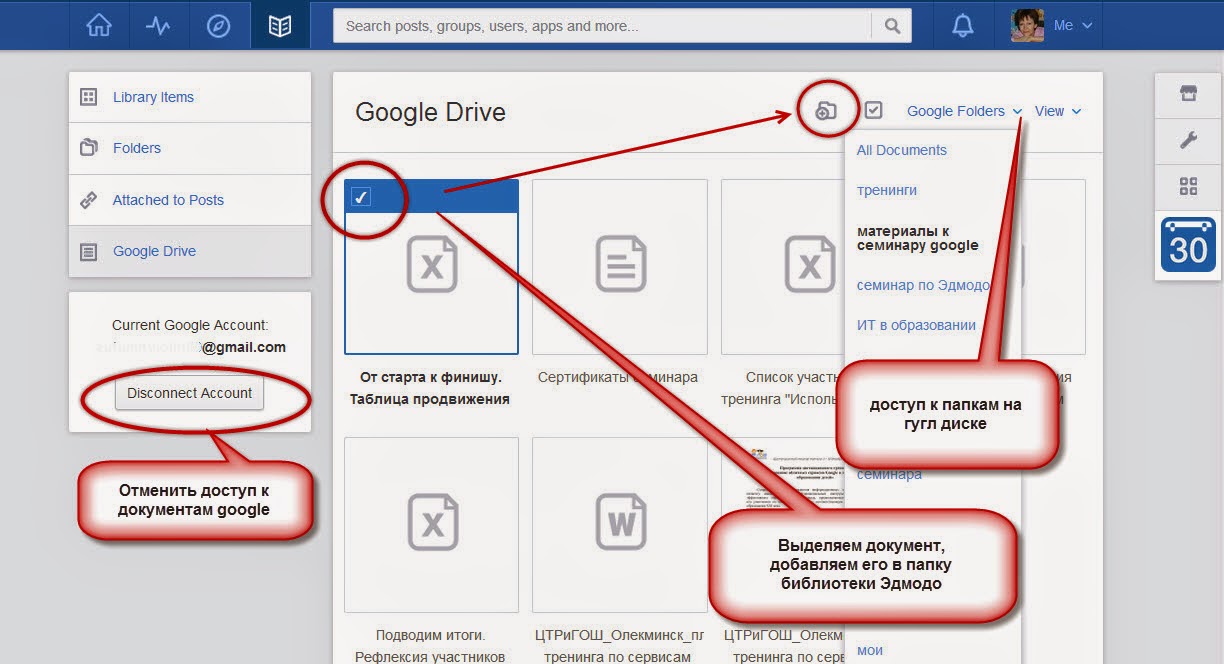Choose семинар по Эдмодо folder

923,285
